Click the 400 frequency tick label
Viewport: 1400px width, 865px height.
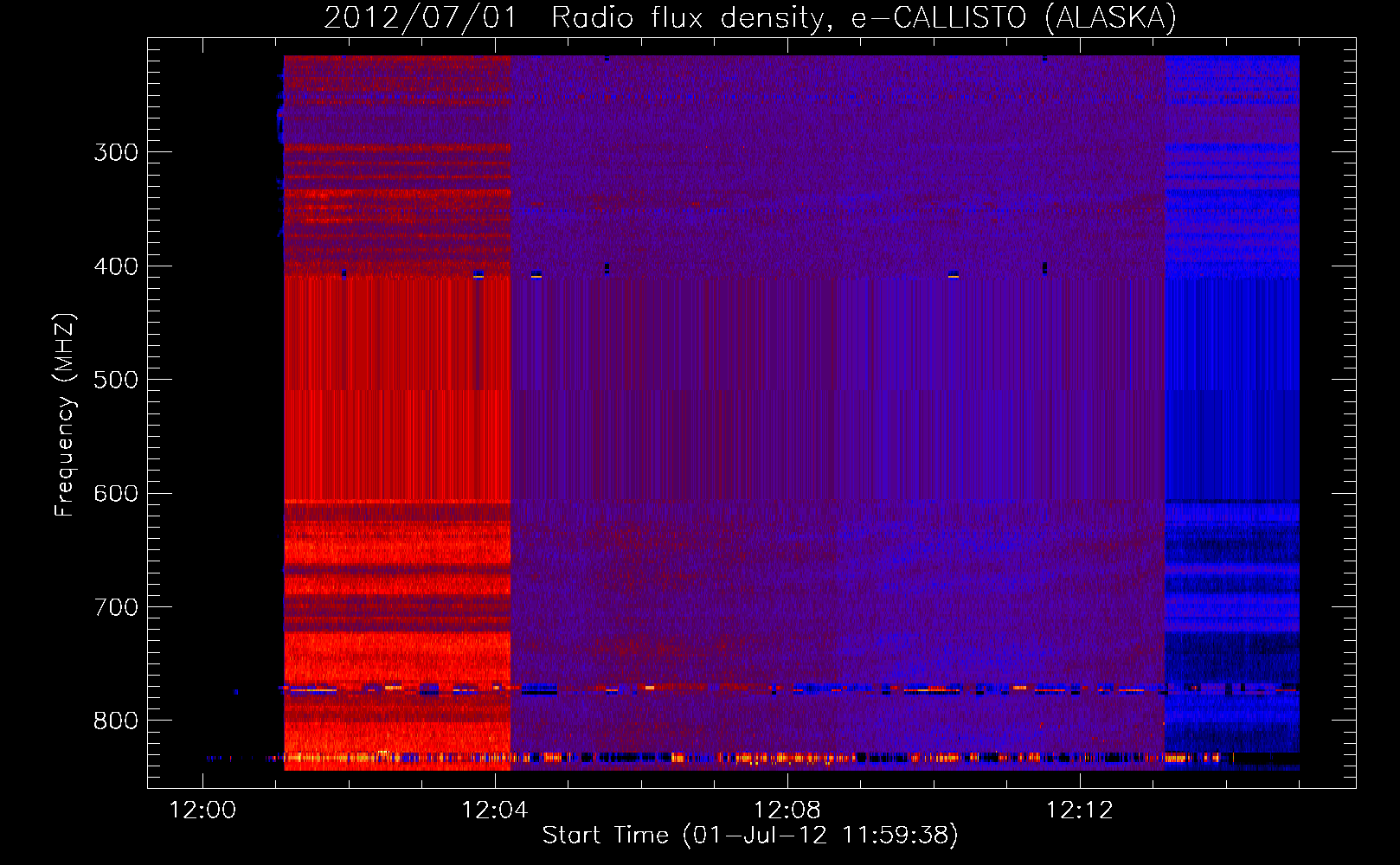pos(116,266)
